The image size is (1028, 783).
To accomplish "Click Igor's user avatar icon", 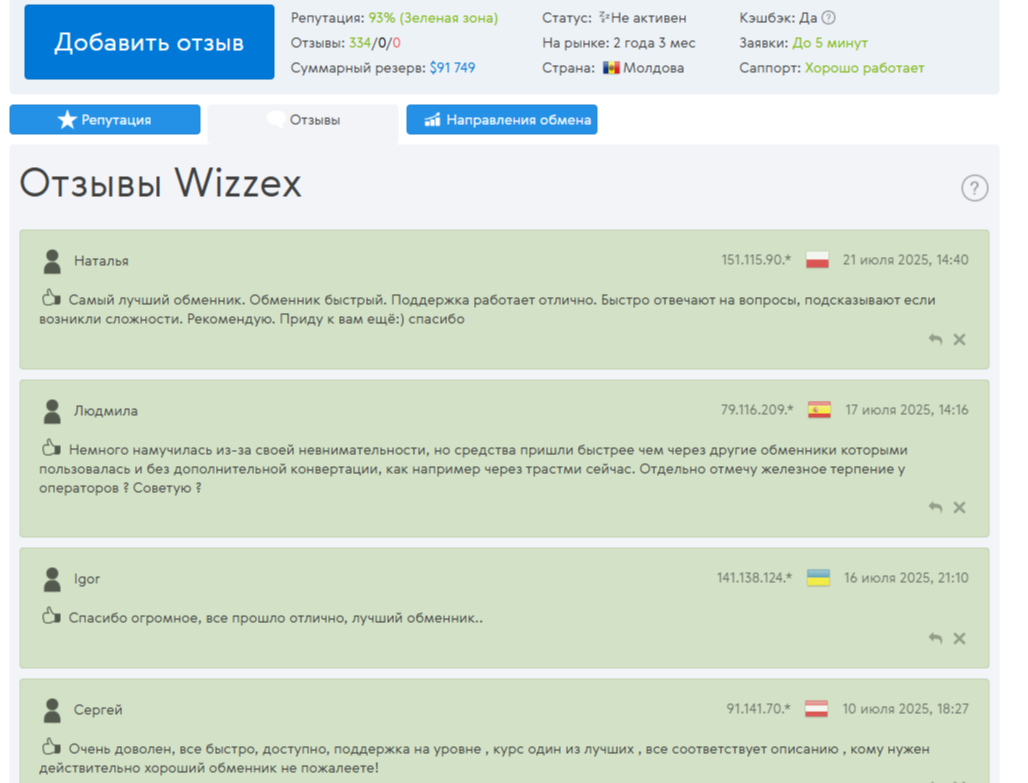I will point(52,579).
